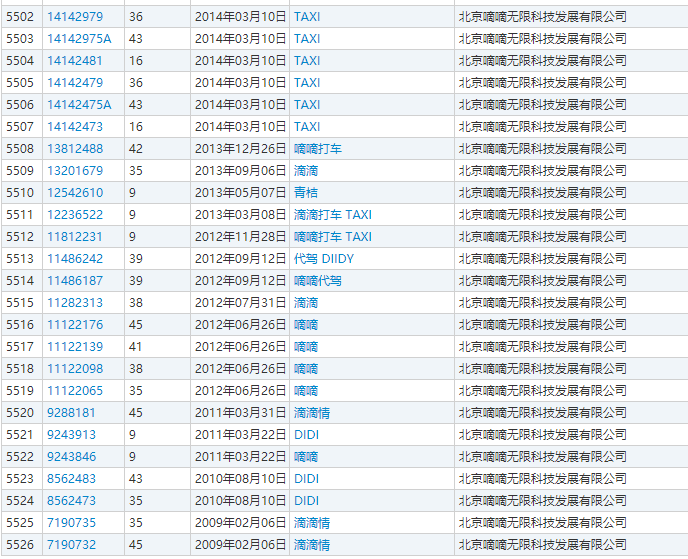The height and width of the screenshot is (559, 688).
Task: Select date cell 2011年03月31日
Action: pos(240,412)
